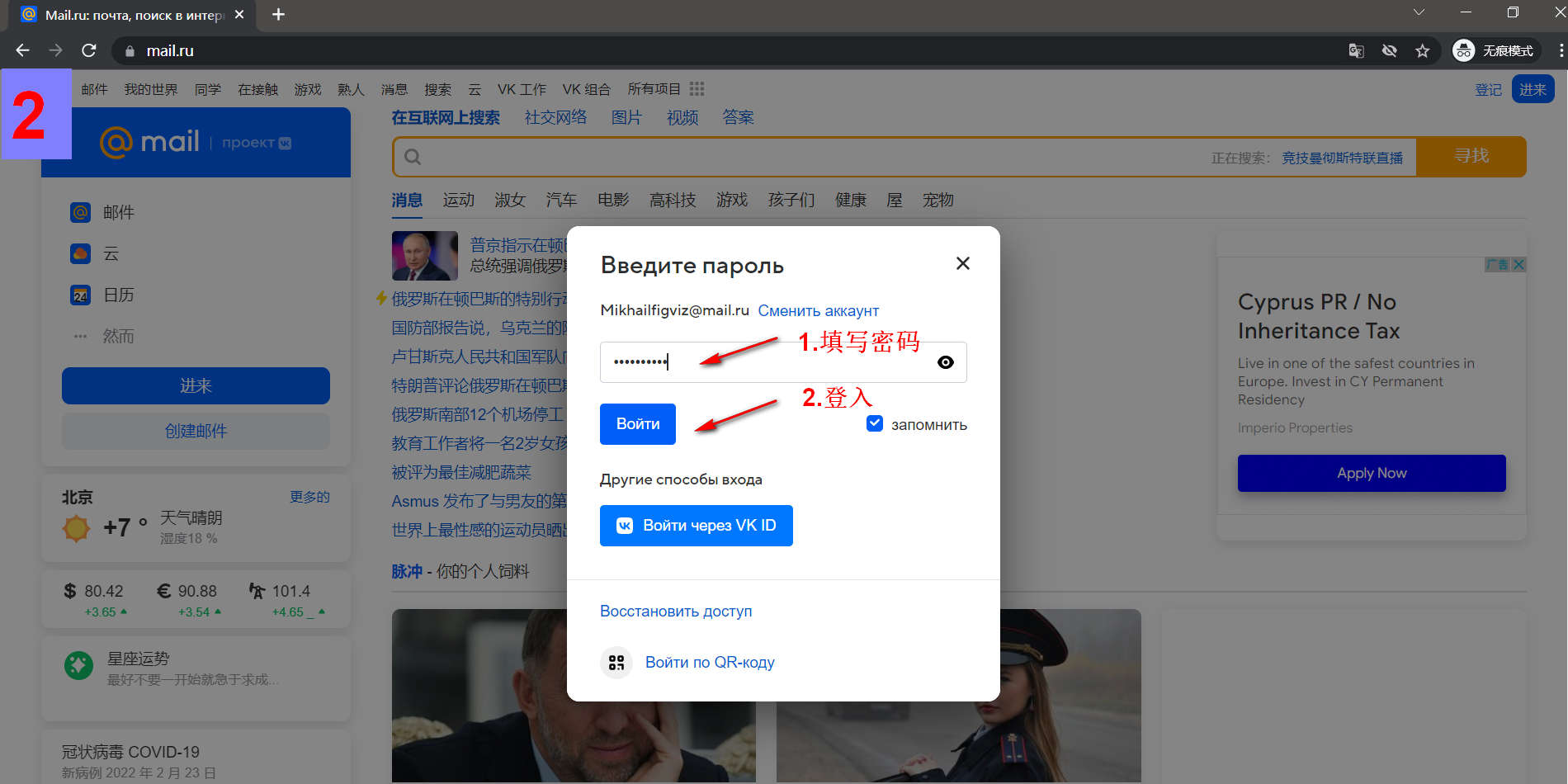Show password with the eye icon
This screenshot has width=1568, height=784.
[946, 362]
